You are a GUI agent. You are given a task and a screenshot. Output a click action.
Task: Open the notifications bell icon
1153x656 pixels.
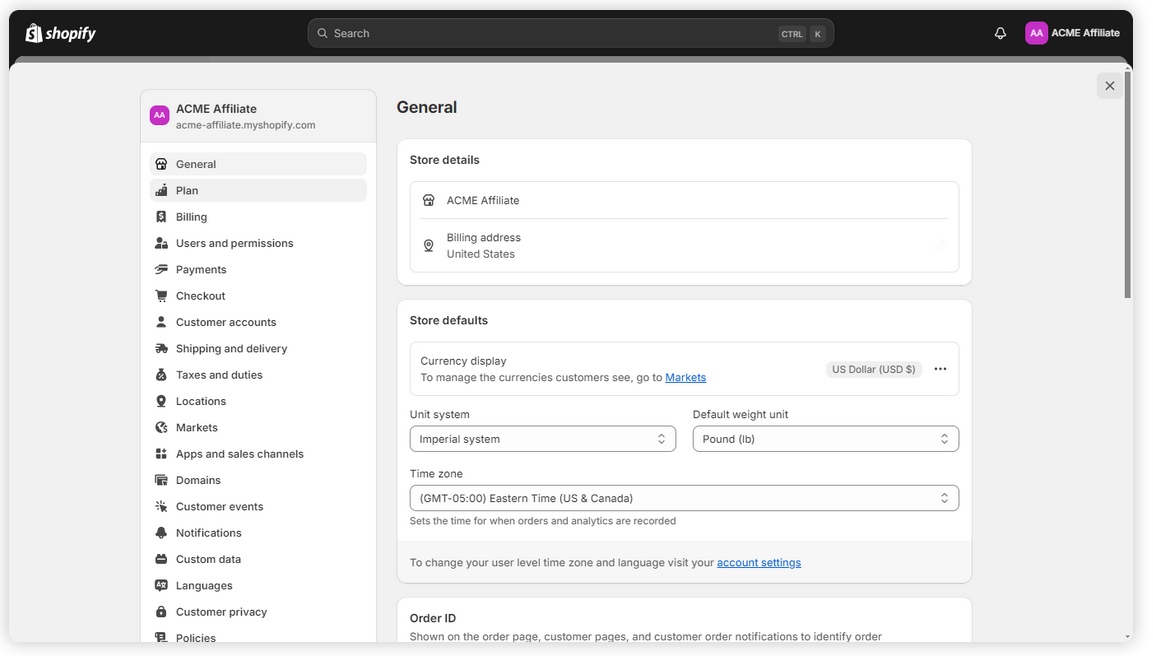tap(1000, 33)
